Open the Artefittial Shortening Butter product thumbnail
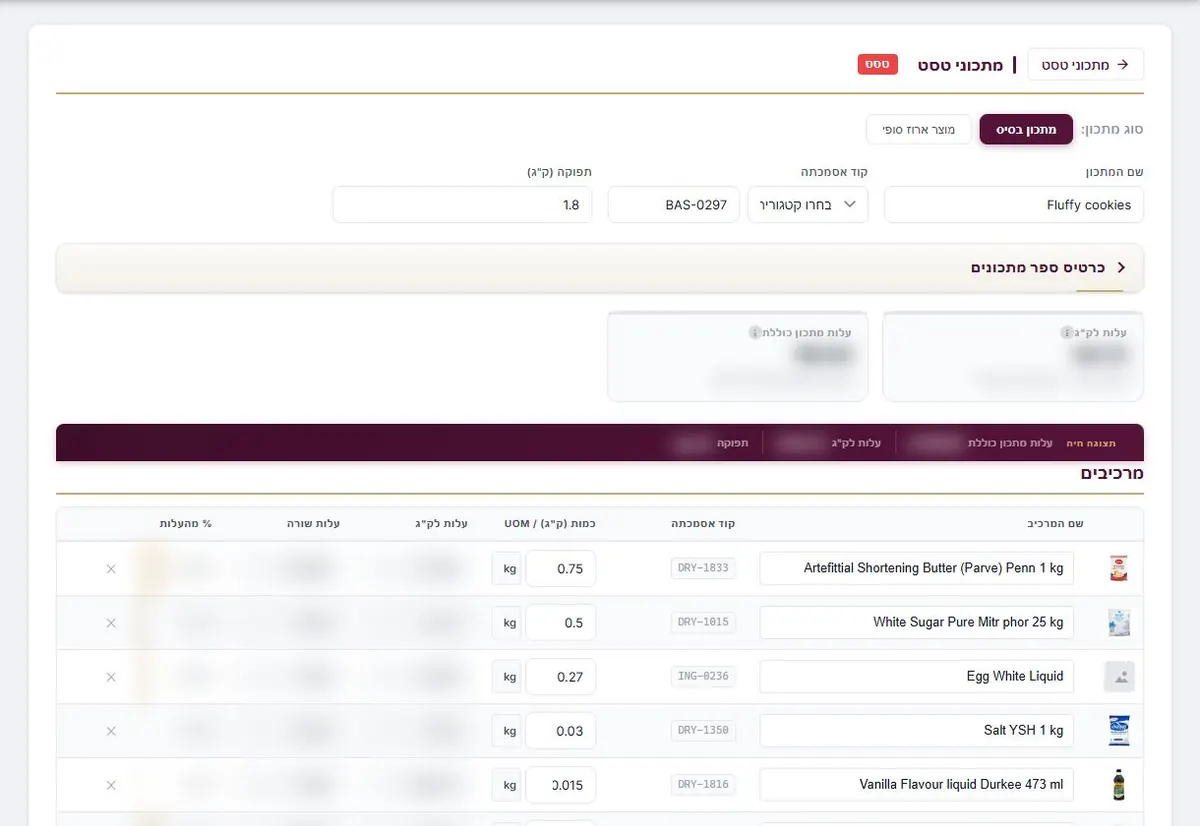Screen dimensions: 1200x826 point(1119,569)
